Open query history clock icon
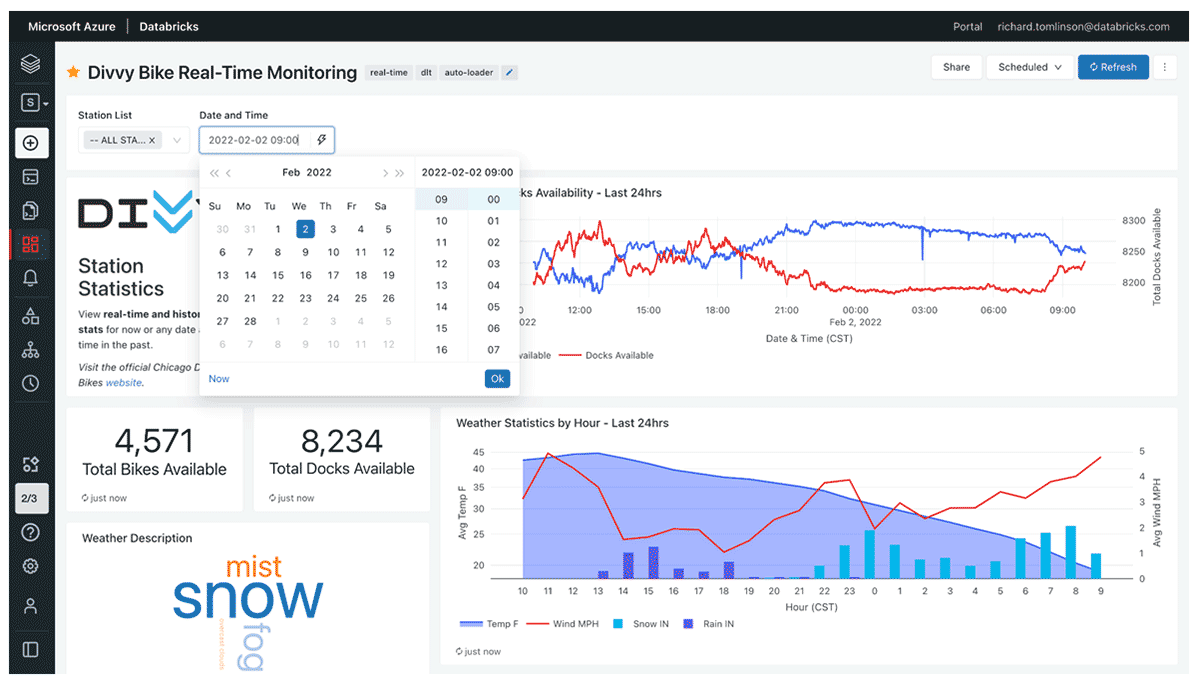Screen dimensions: 1200x685 pyautogui.click(x=31, y=383)
